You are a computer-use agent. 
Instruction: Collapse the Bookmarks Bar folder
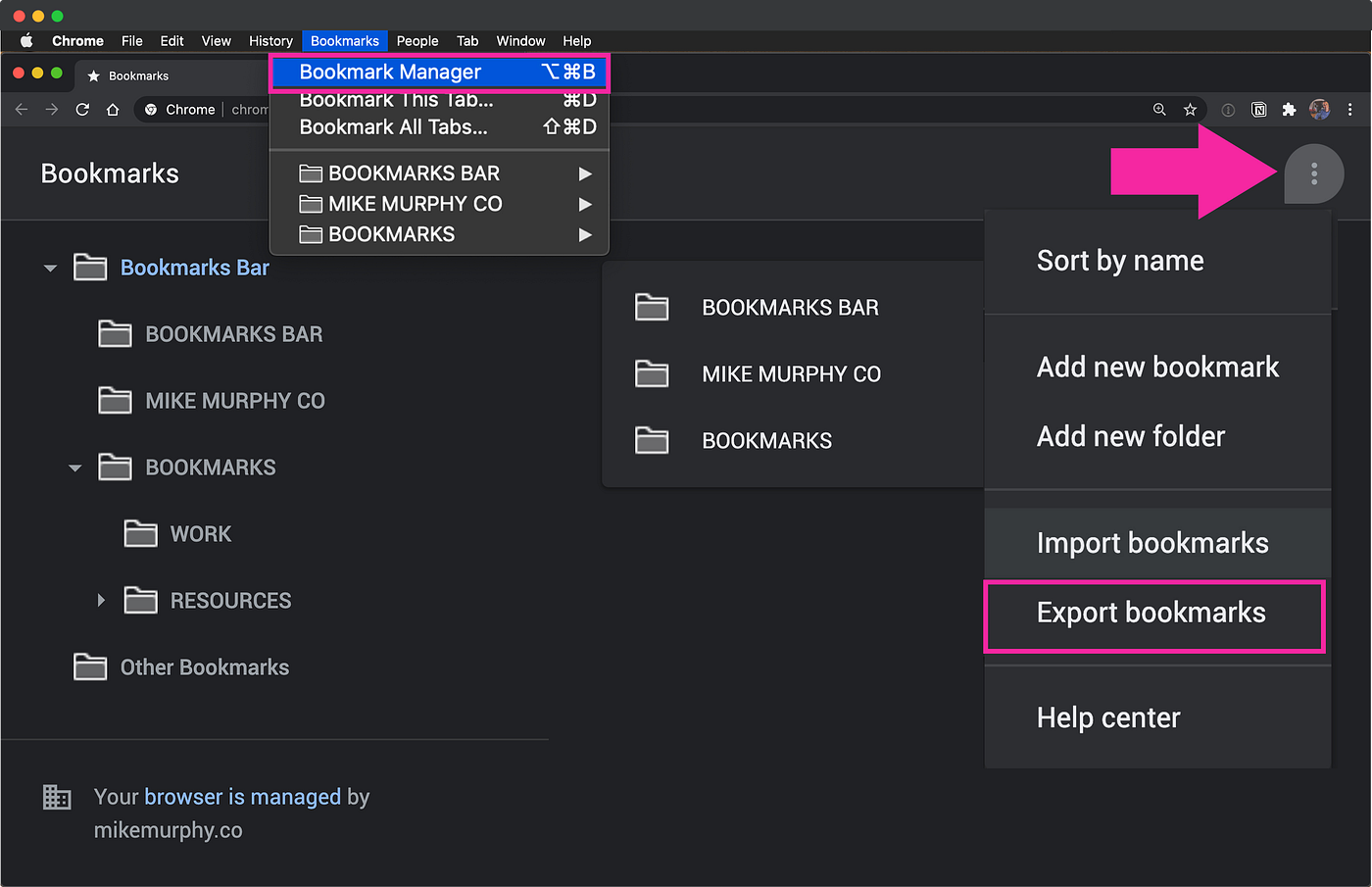tap(50, 267)
